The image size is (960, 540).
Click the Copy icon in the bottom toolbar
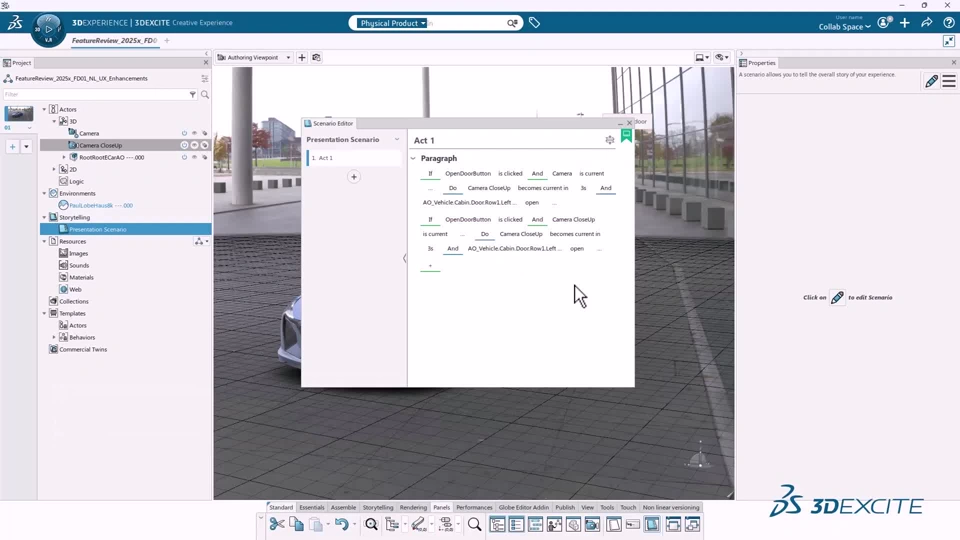click(296, 524)
